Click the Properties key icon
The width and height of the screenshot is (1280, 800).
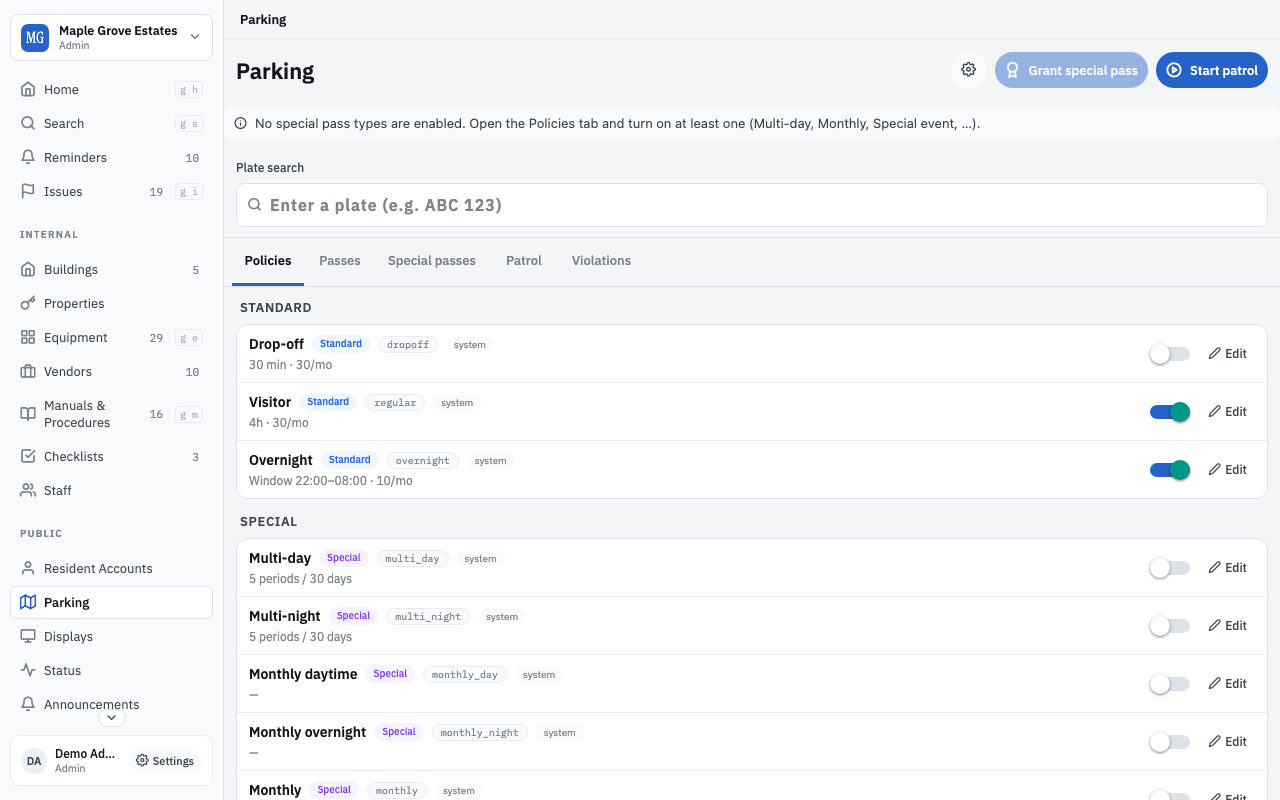point(28,303)
